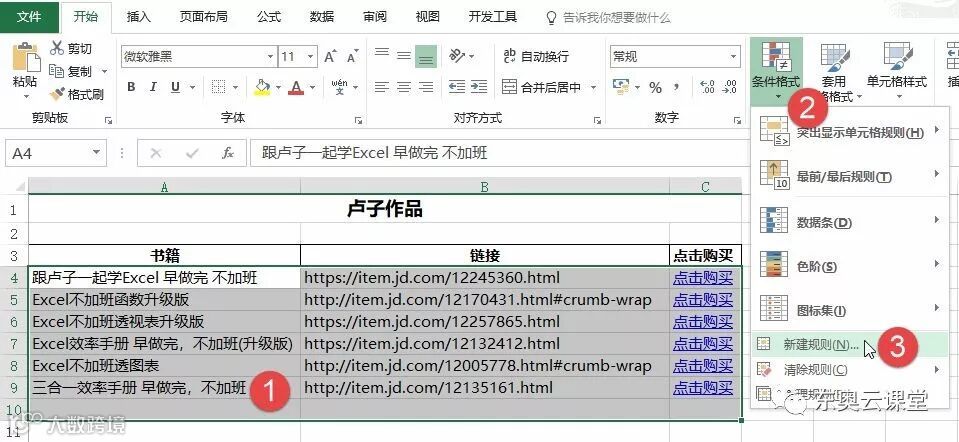
Task: Toggle bottom vertical alignment
Action: pyautogui.click(x=426, y=56)
